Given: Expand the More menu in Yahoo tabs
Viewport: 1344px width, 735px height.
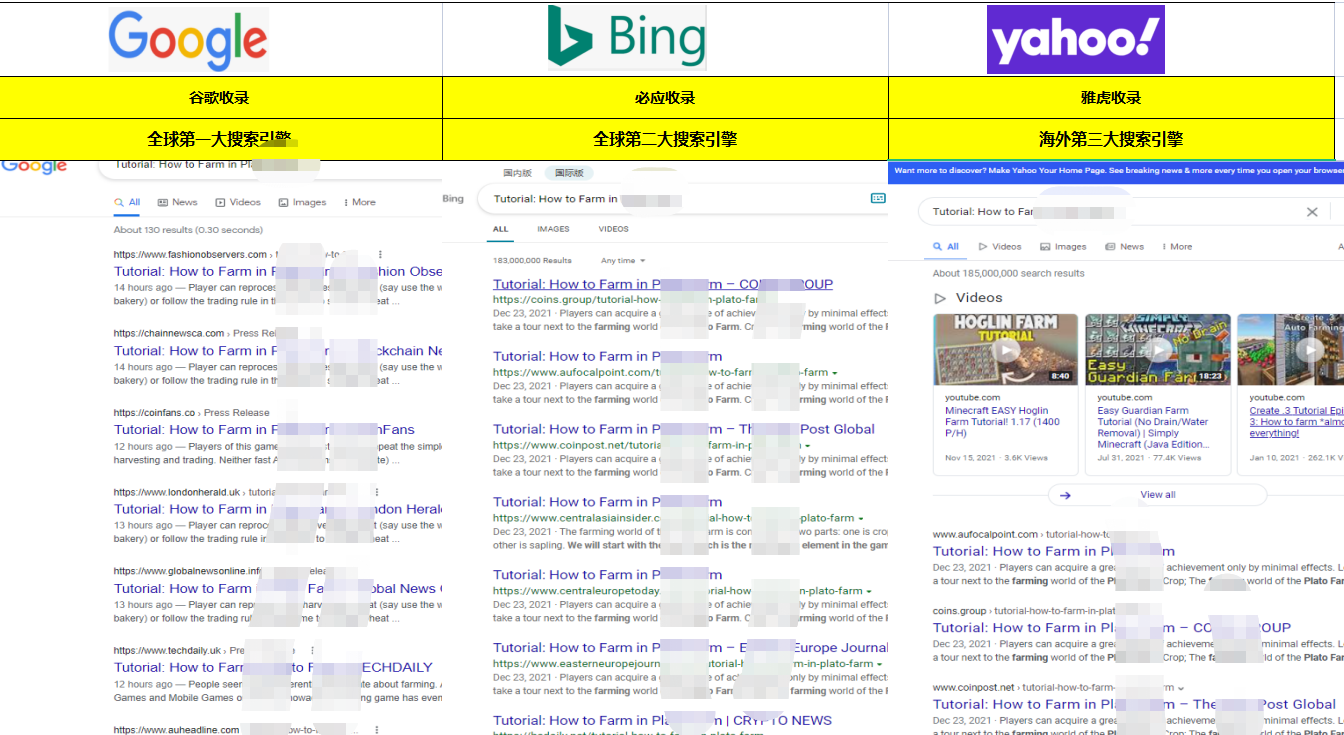Looking at the screenshot, I should 1176,247.
